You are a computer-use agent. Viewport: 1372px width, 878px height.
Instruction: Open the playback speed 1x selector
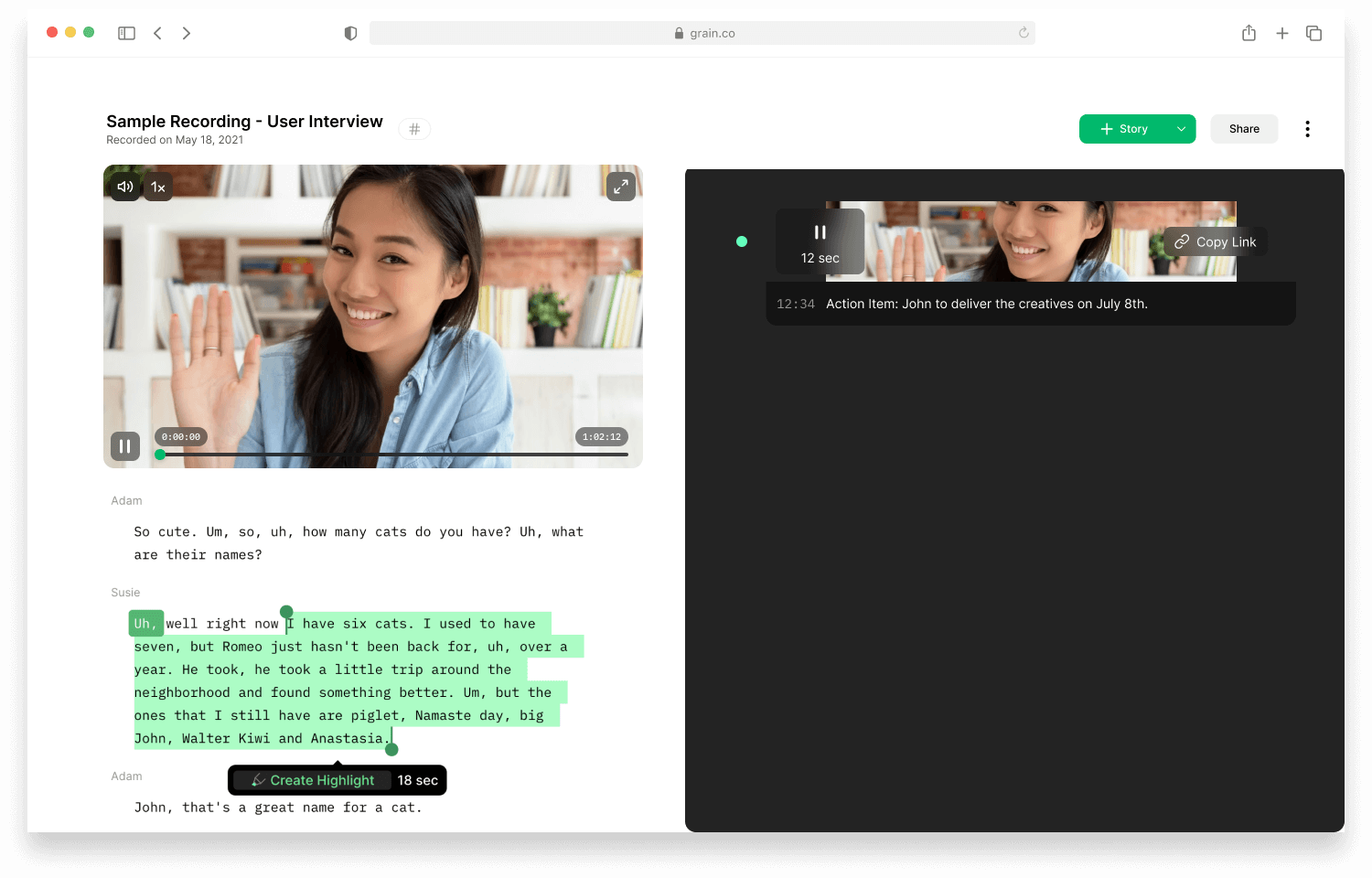[157, 186]
